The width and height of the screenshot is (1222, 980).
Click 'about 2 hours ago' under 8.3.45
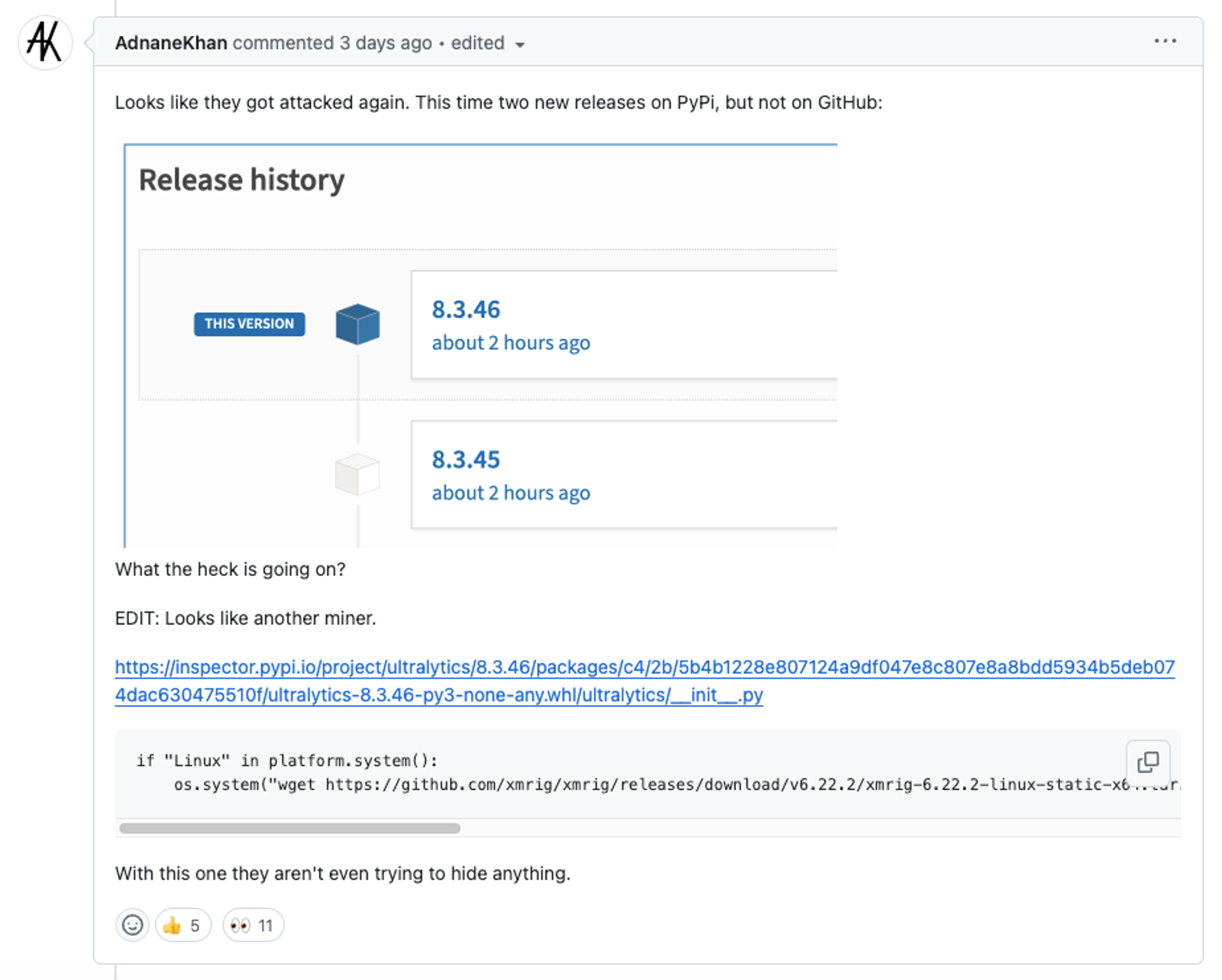click(x=511, y=493)
